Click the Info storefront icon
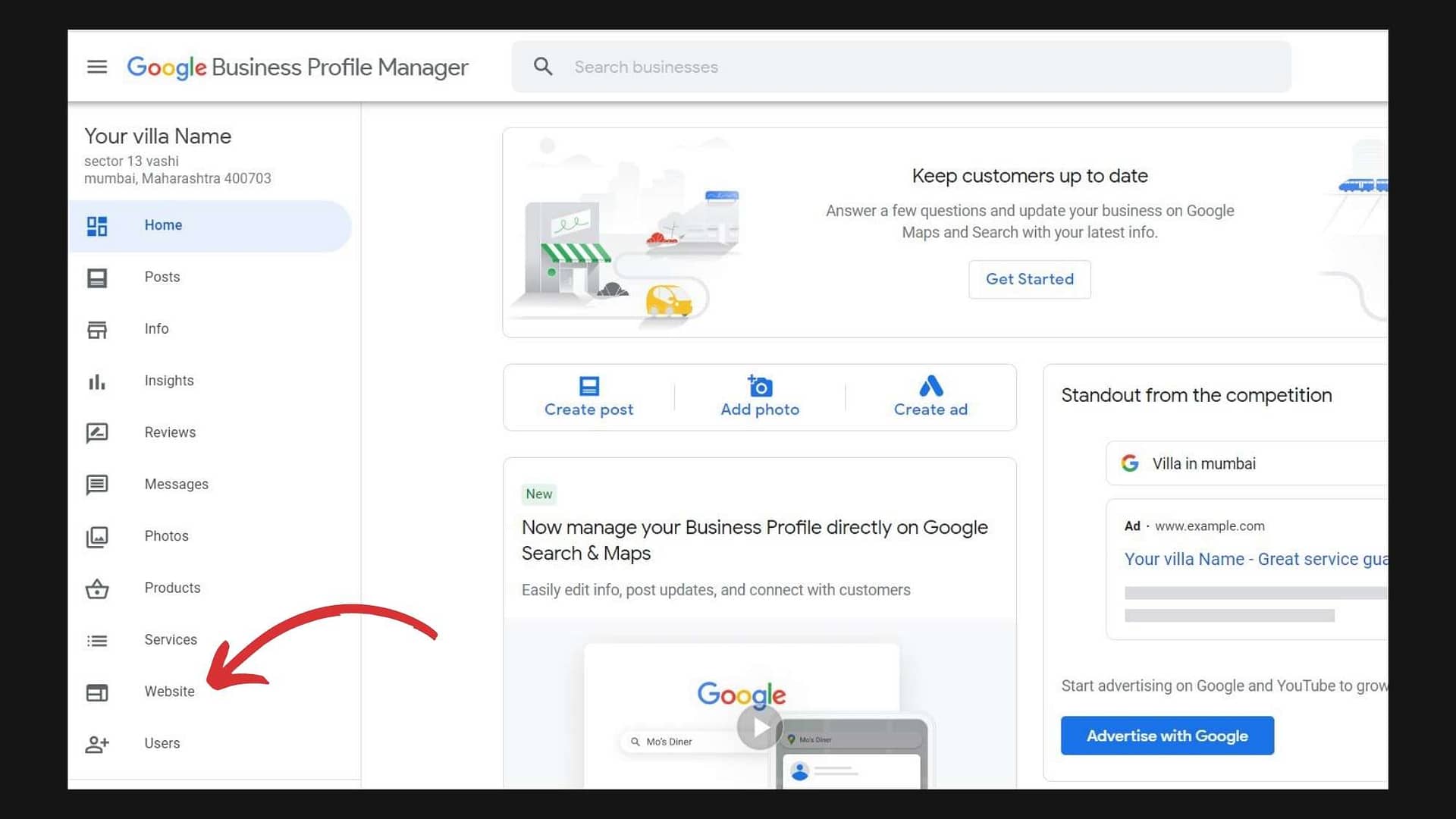The width and height of the screenshot is (1456, 819). click(x=97, y=329)
